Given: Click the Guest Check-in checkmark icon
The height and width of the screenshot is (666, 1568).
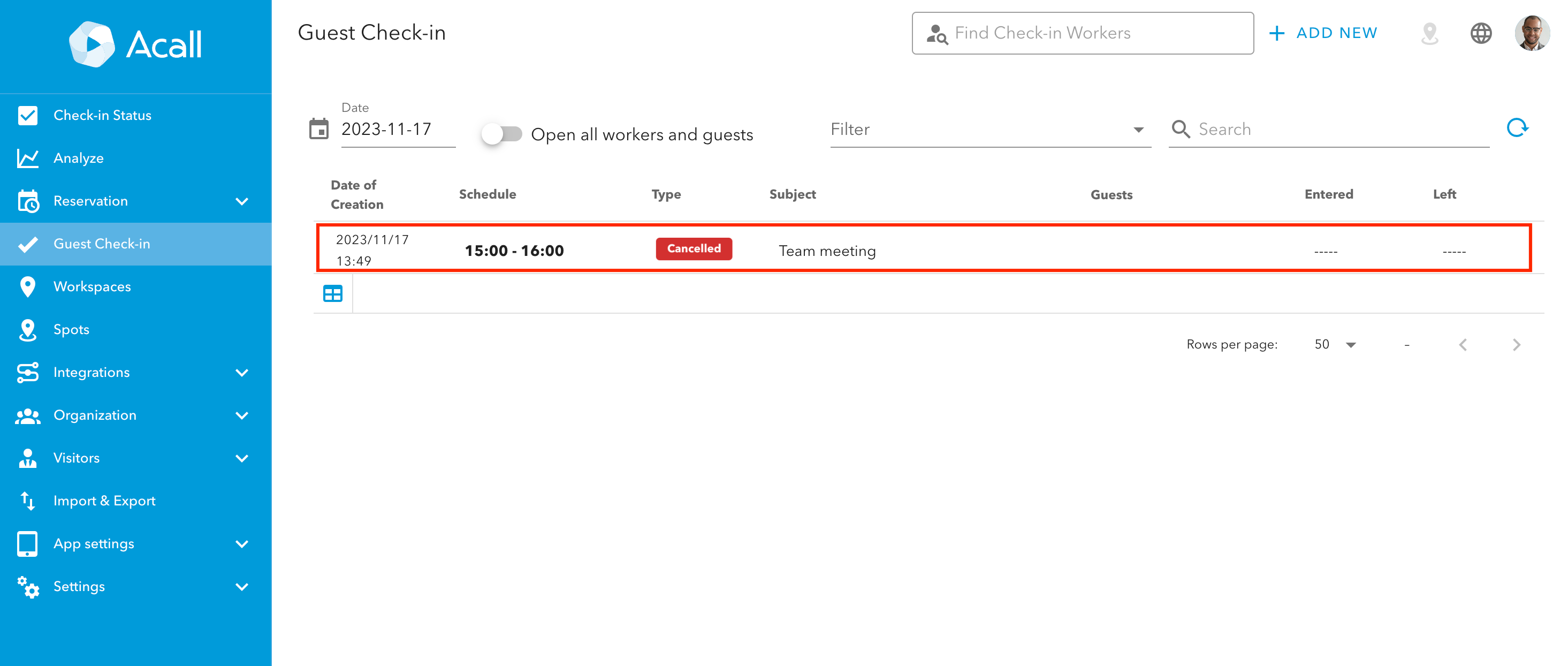Looking at the screenshot, I should [27, 244].
